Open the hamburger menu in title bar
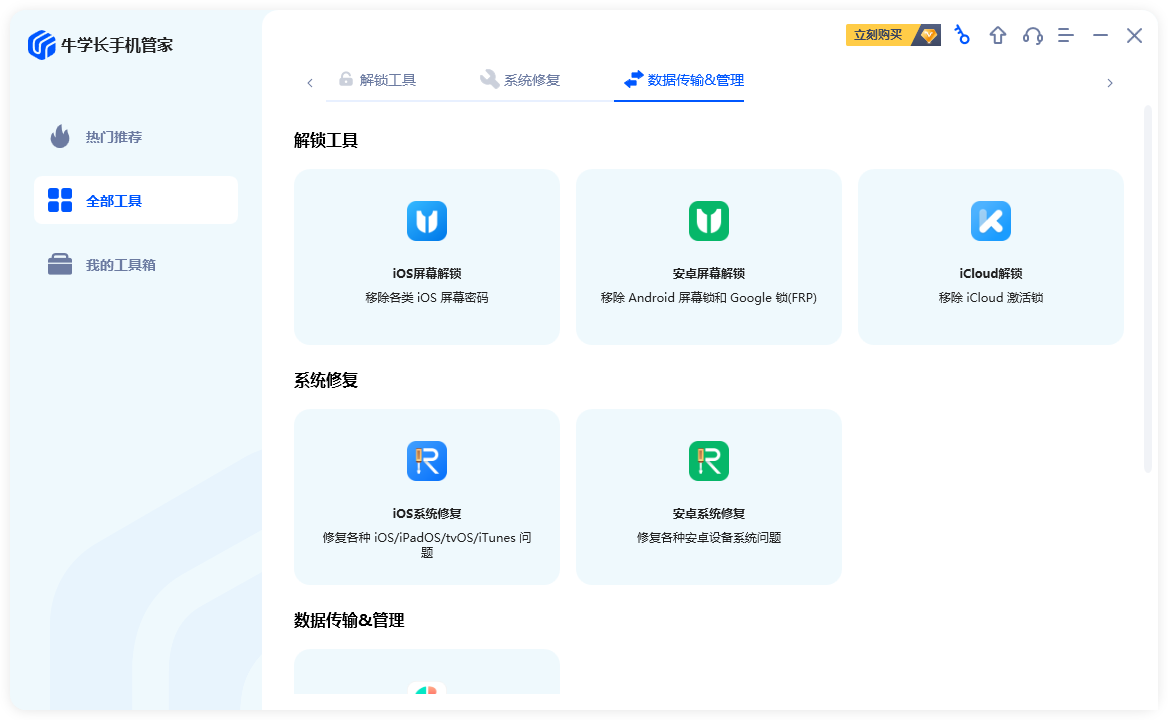 click(1066, 36)
